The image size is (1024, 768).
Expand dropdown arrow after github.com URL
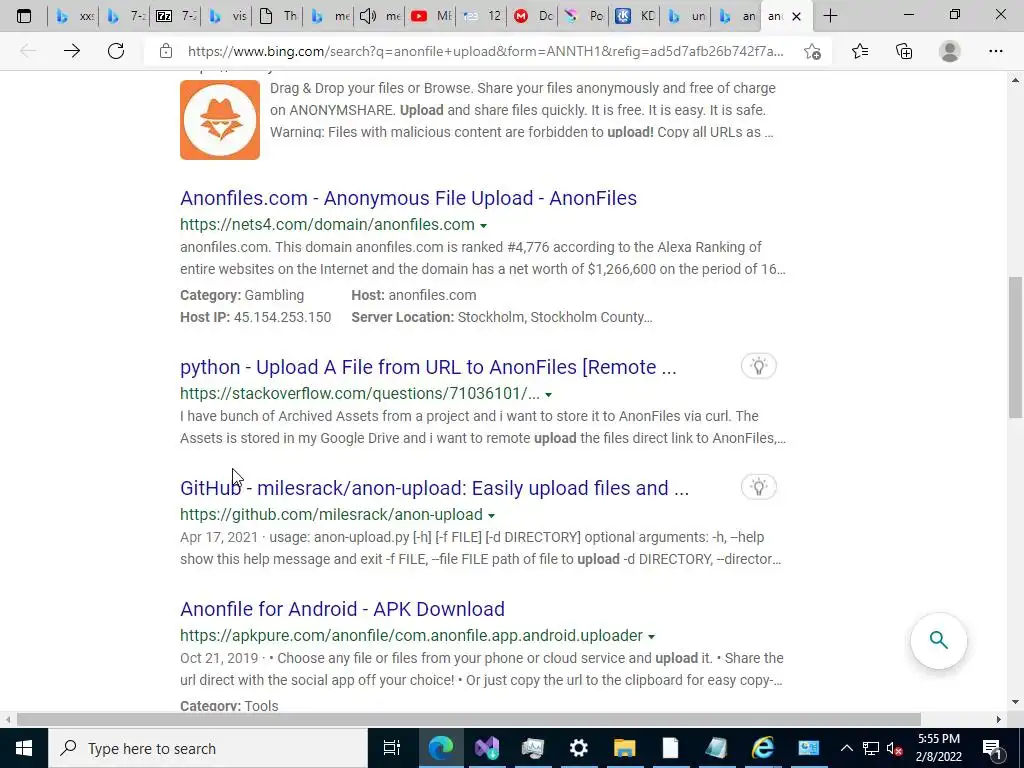pos(491,516)
